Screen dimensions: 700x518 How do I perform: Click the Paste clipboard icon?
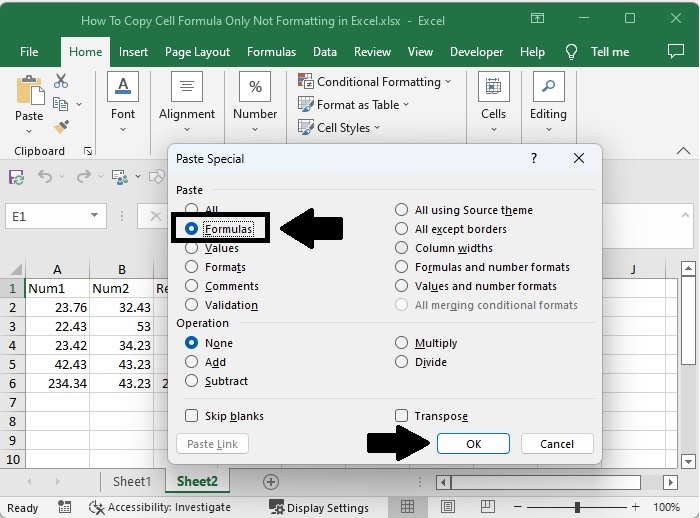(x=29, y=91)
